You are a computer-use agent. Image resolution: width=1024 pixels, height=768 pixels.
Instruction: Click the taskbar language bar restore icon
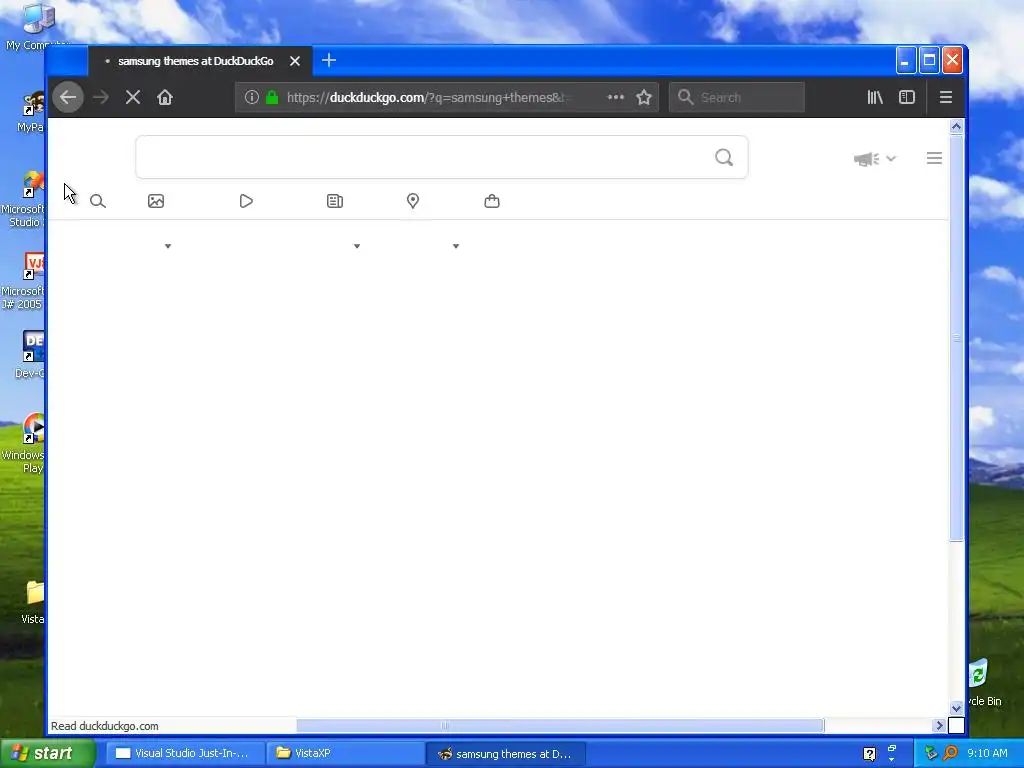892,748
